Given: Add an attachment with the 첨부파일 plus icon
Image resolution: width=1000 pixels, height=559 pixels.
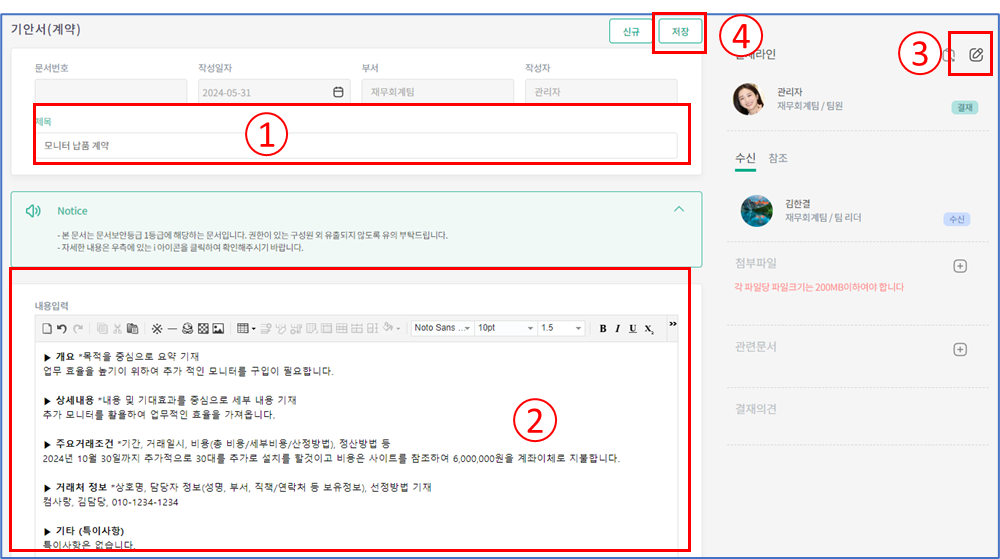Looking at the screenshot, I should (x=960, y=266).
